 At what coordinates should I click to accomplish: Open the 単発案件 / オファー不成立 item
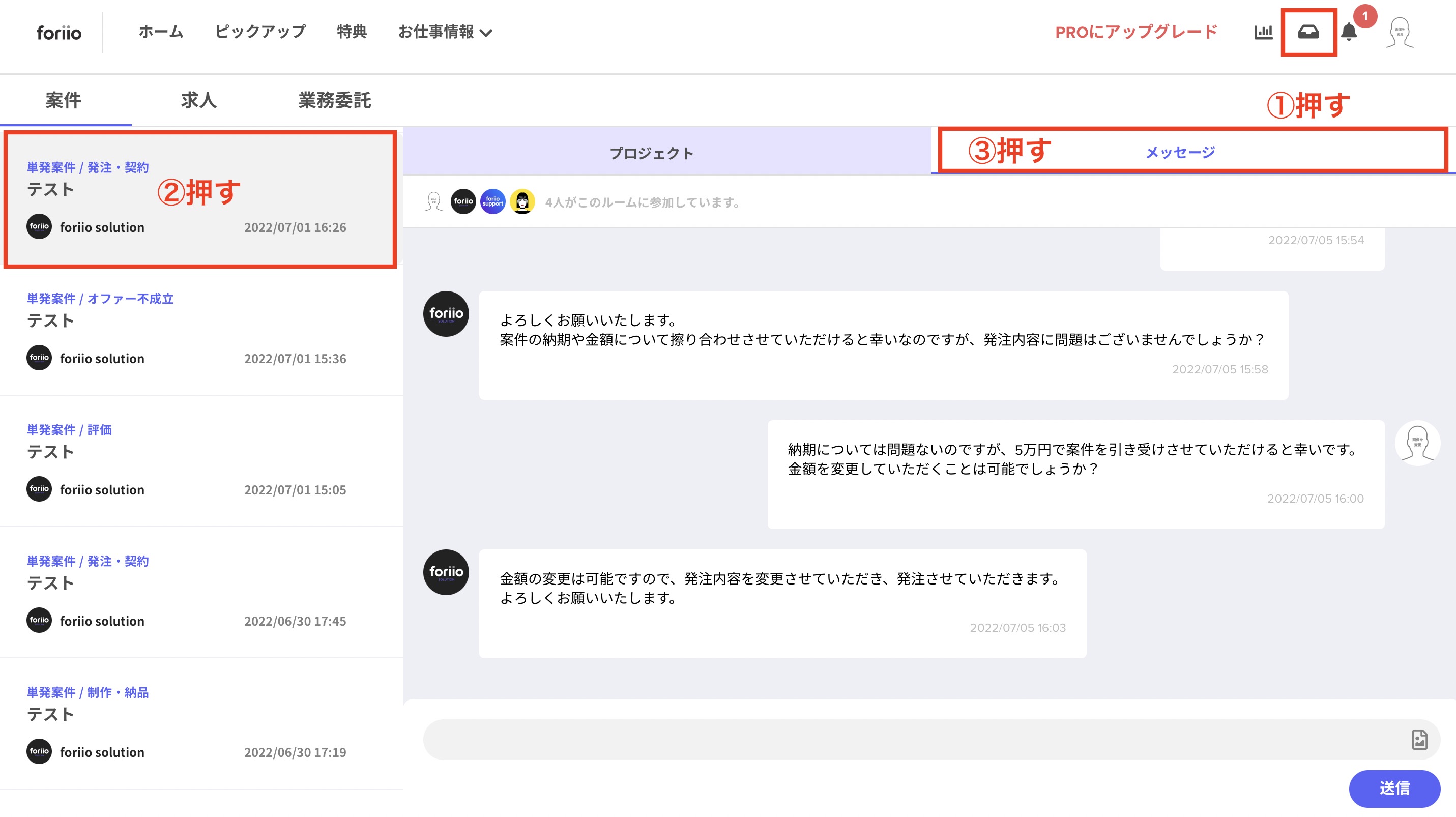tap(200, 330)
